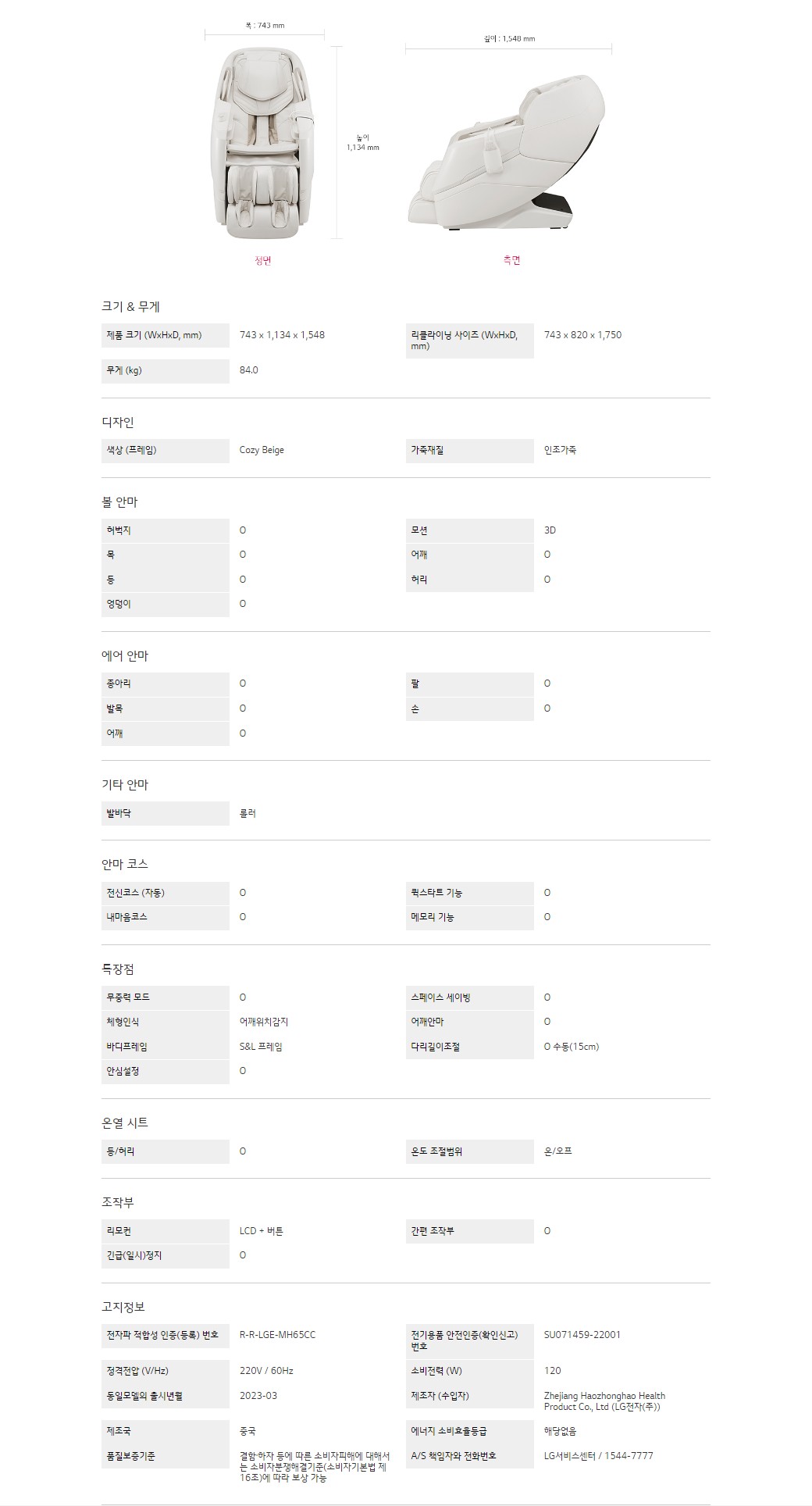Click the front view massage chair image
The width and height of the screenshot is (812, 1506).
pos(262,142)
